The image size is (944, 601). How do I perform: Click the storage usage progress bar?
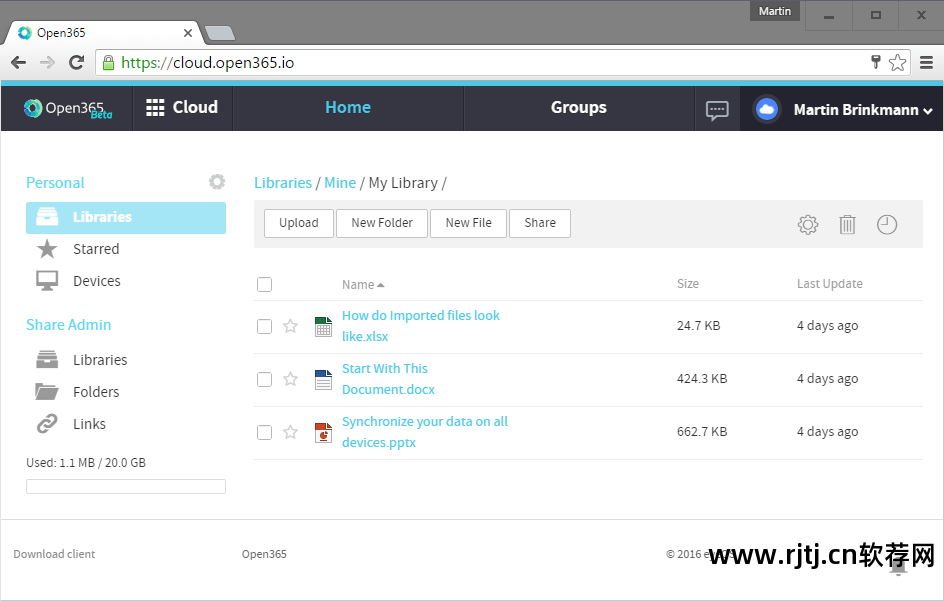tap(126, 487)
